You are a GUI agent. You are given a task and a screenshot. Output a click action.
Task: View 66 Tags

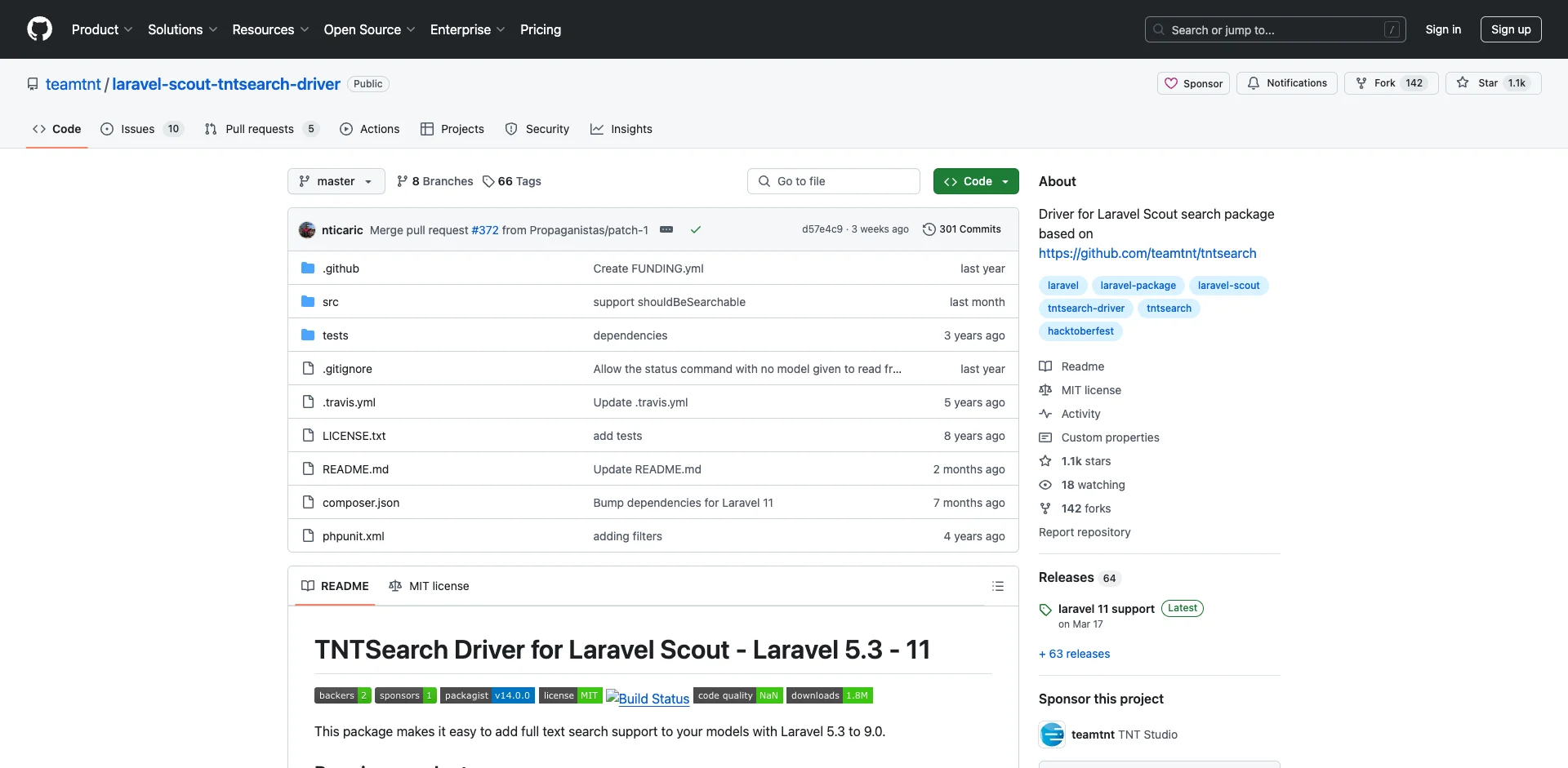[512, 181]
